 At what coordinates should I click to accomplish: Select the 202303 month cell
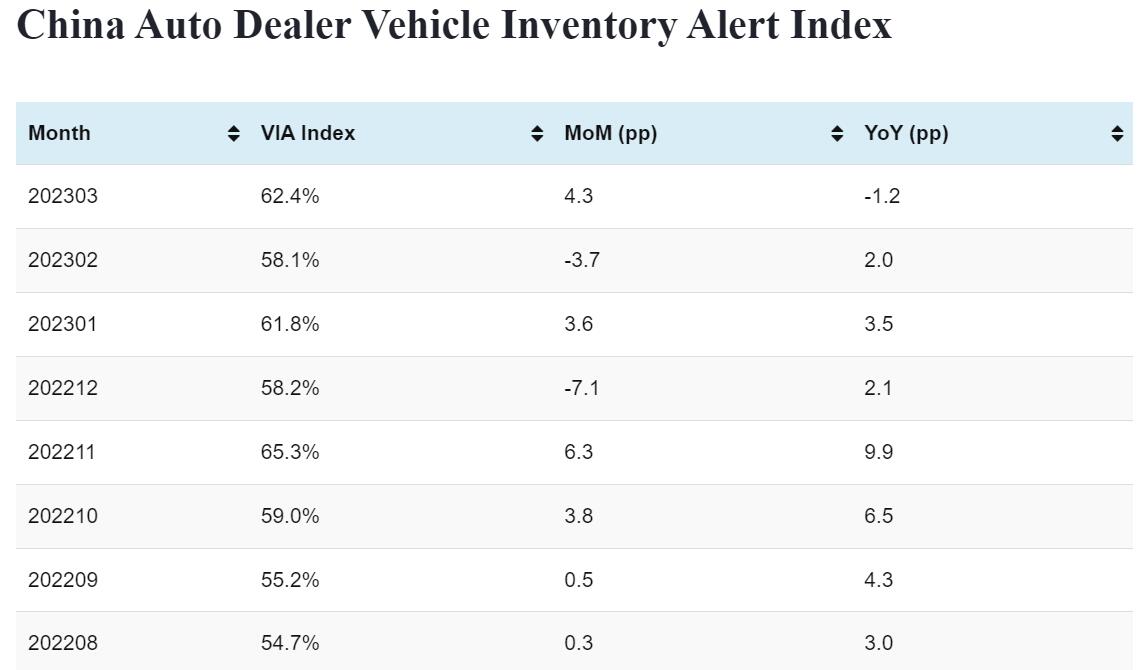[x=63, y=196]
